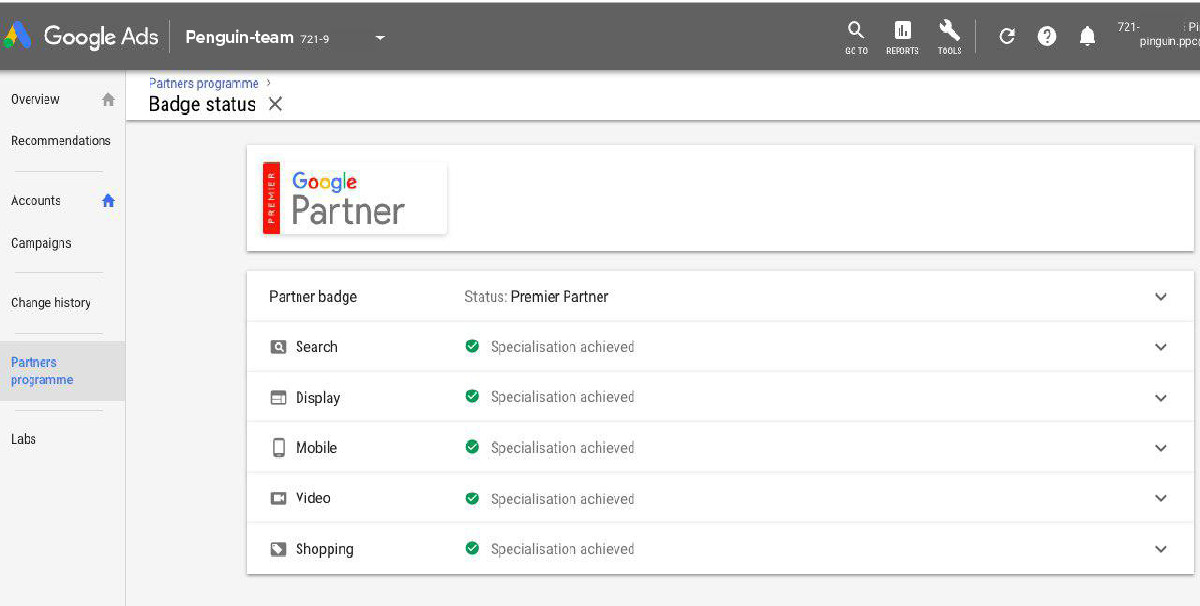Click the Partner badge label
This screenshot has width=1200, height=606.
pos(313,297)
